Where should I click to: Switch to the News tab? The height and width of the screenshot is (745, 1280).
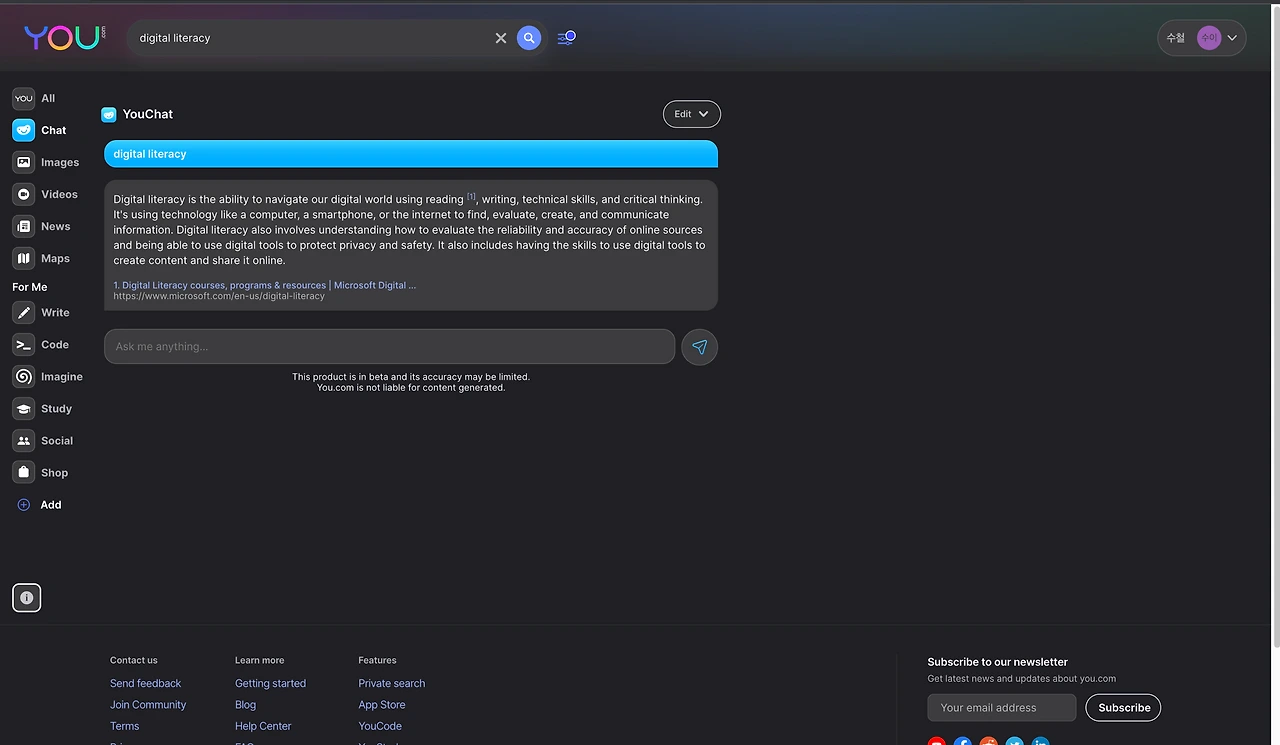[x=42, y=226]
